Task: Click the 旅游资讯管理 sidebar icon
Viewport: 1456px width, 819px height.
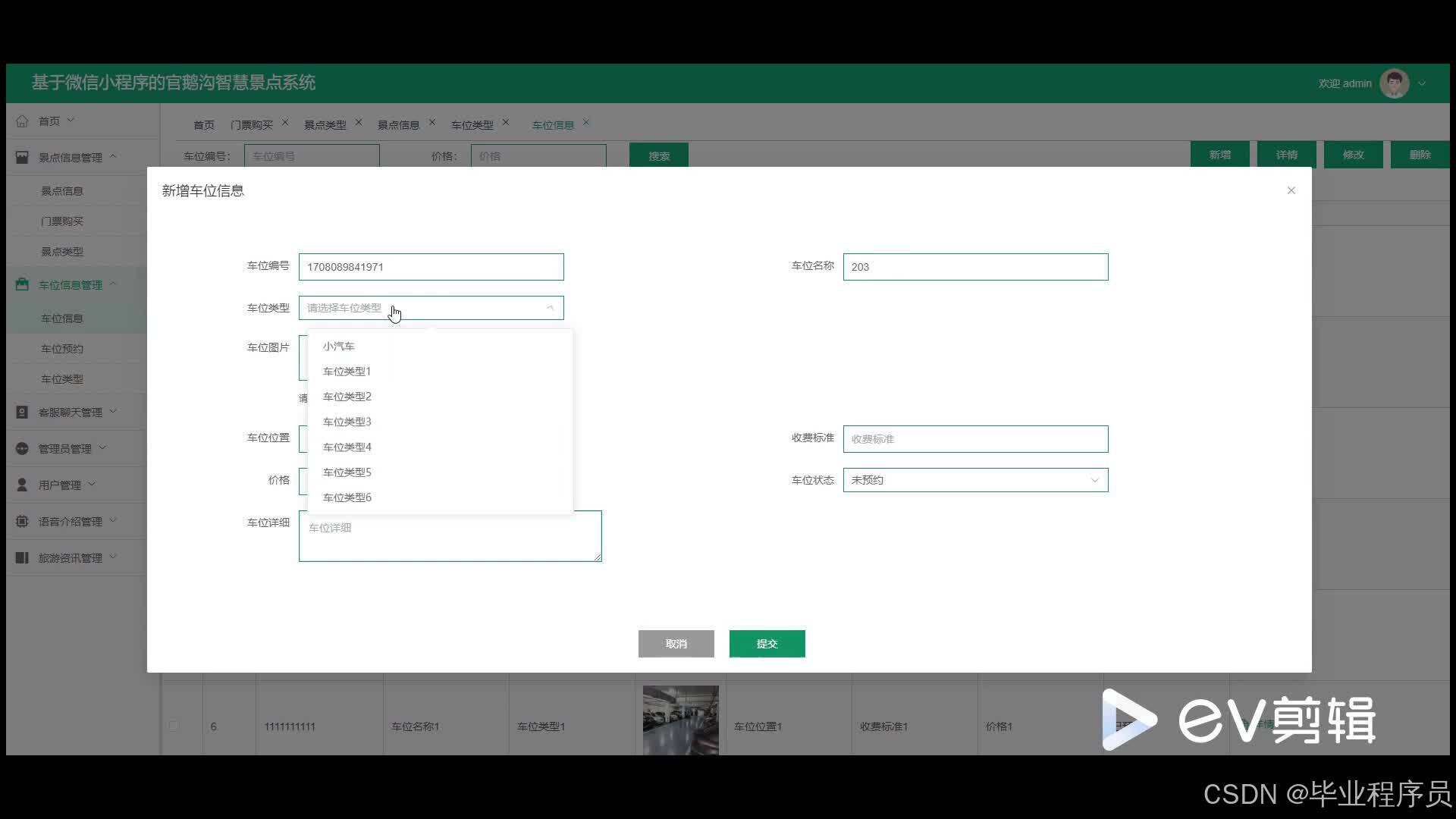Action: (x=22, y=558)
